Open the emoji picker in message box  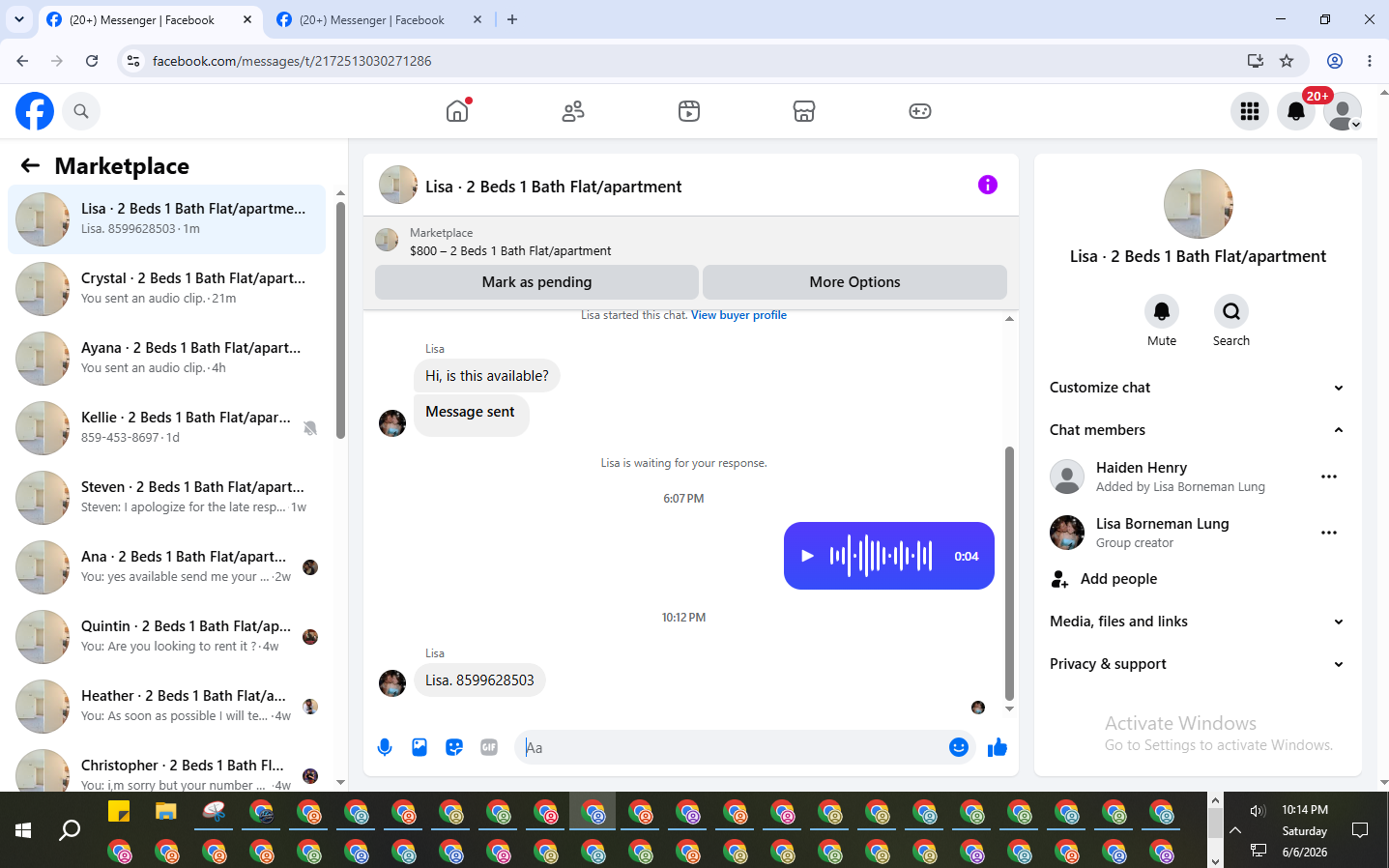click(959, 747)
